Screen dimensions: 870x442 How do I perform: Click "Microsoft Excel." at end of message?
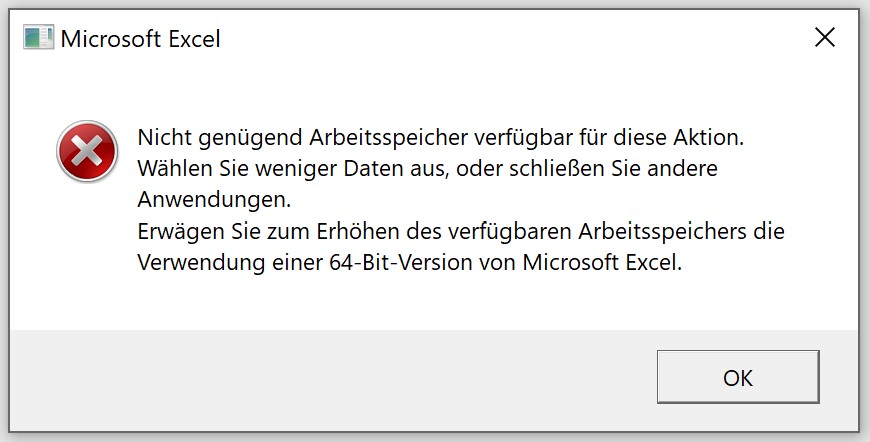tap(602, 262)
